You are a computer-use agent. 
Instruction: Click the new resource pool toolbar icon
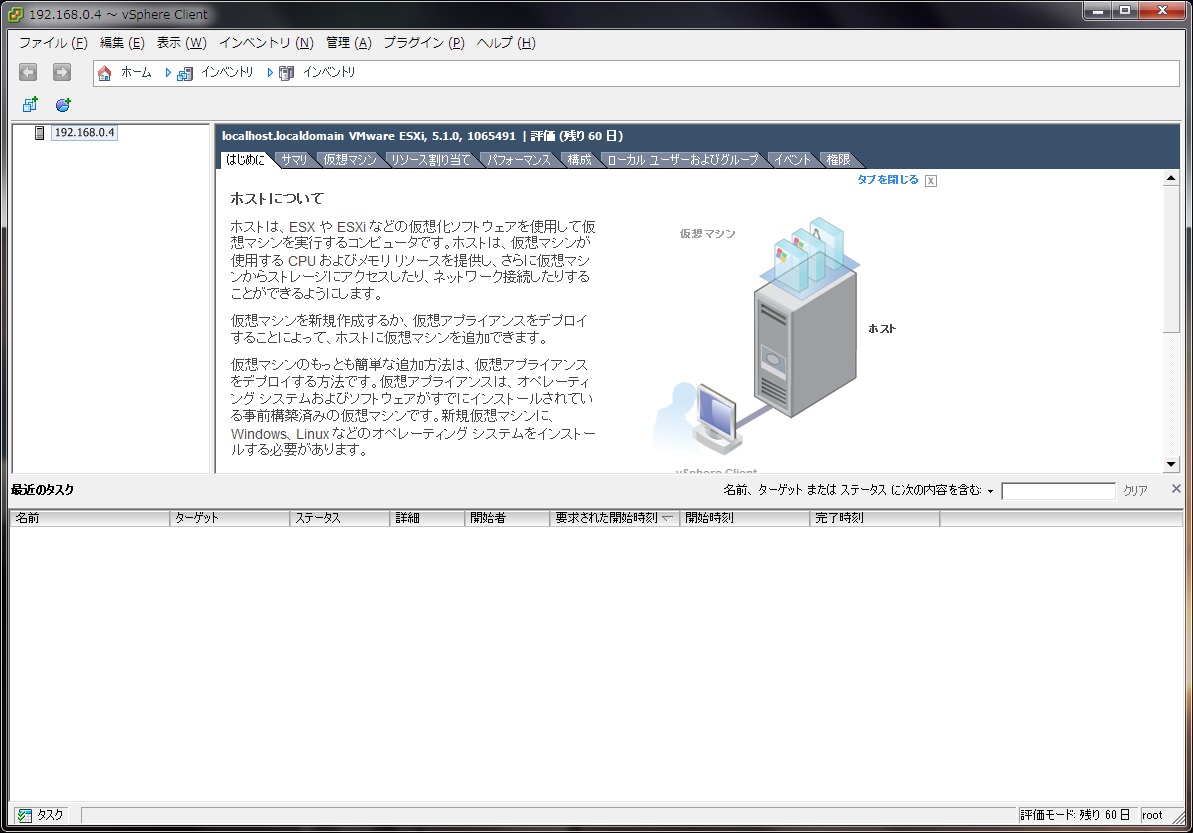coord(63,105)
